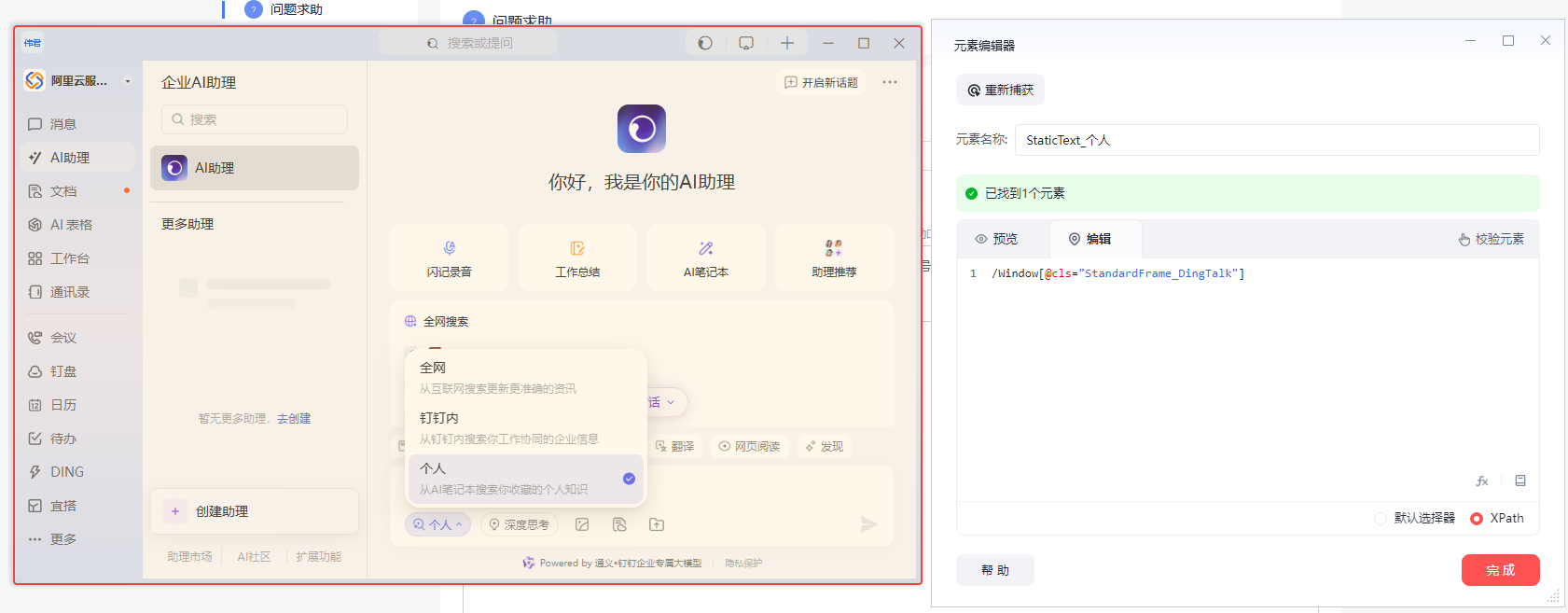Click 去创建 link under 更多助理
Screen dimensions: 1568x613
tap(294, 419)
